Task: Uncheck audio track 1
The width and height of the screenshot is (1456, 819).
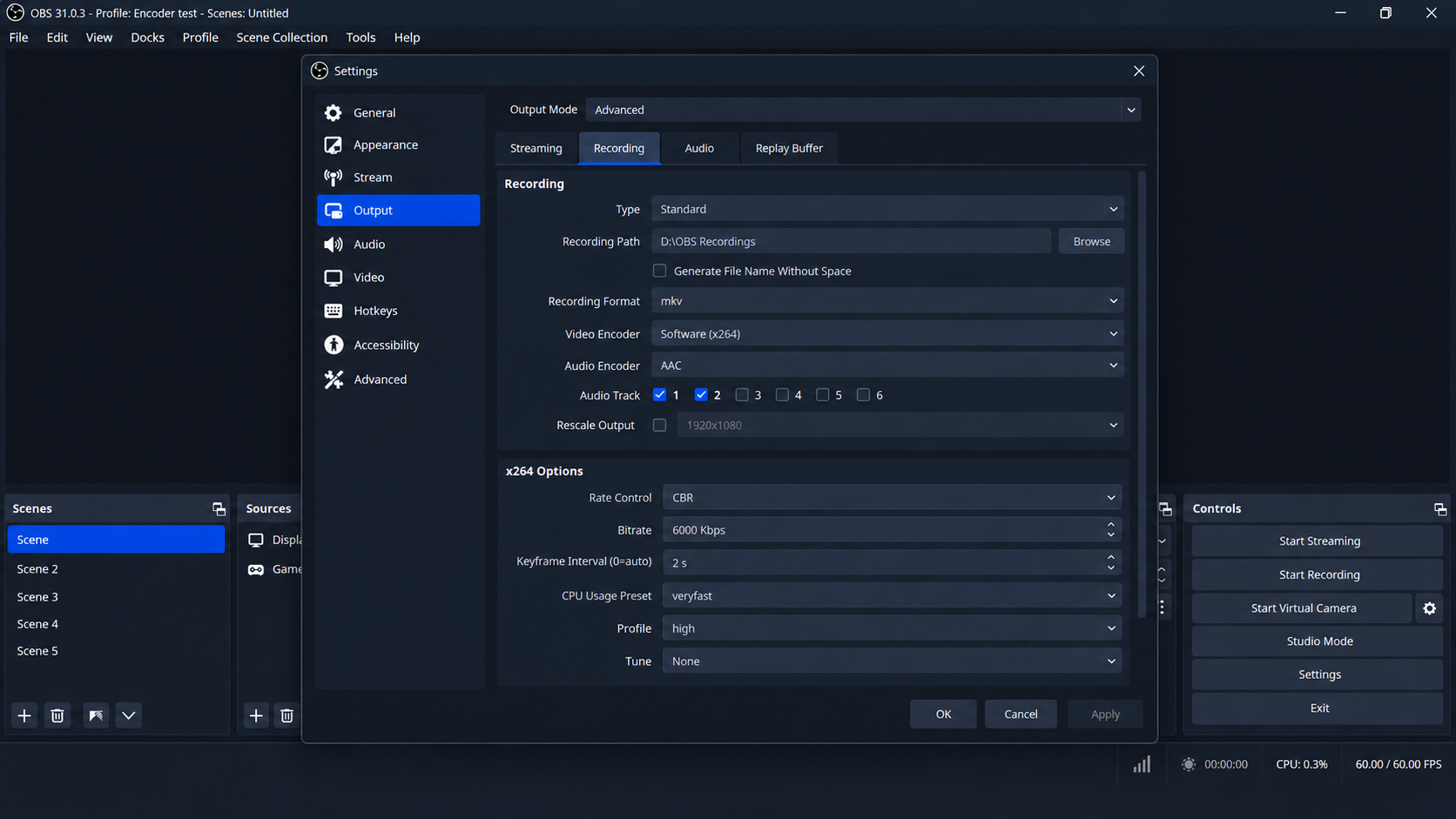Action: tap(659, 395)
